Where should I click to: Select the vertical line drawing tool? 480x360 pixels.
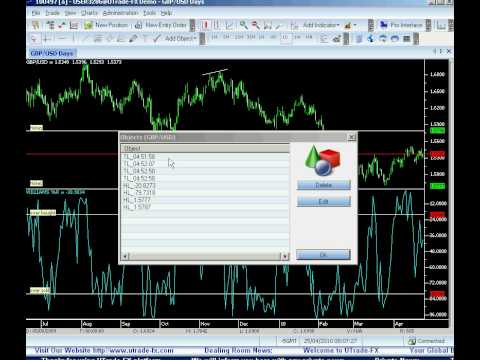point(73,39)
